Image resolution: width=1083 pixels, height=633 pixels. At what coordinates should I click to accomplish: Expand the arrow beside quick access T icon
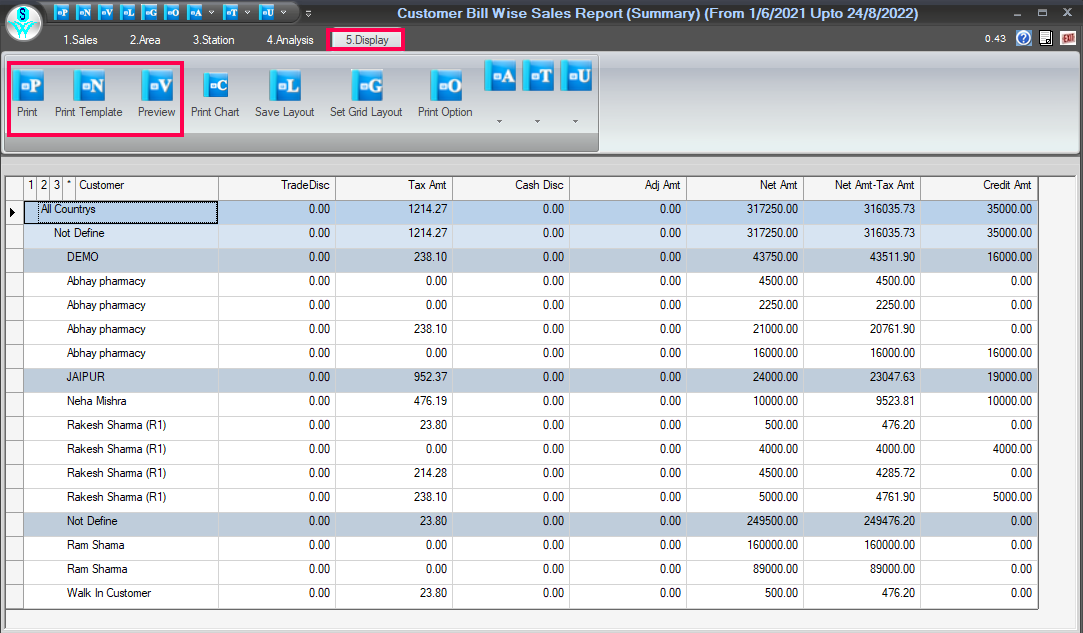pos(247,12)
